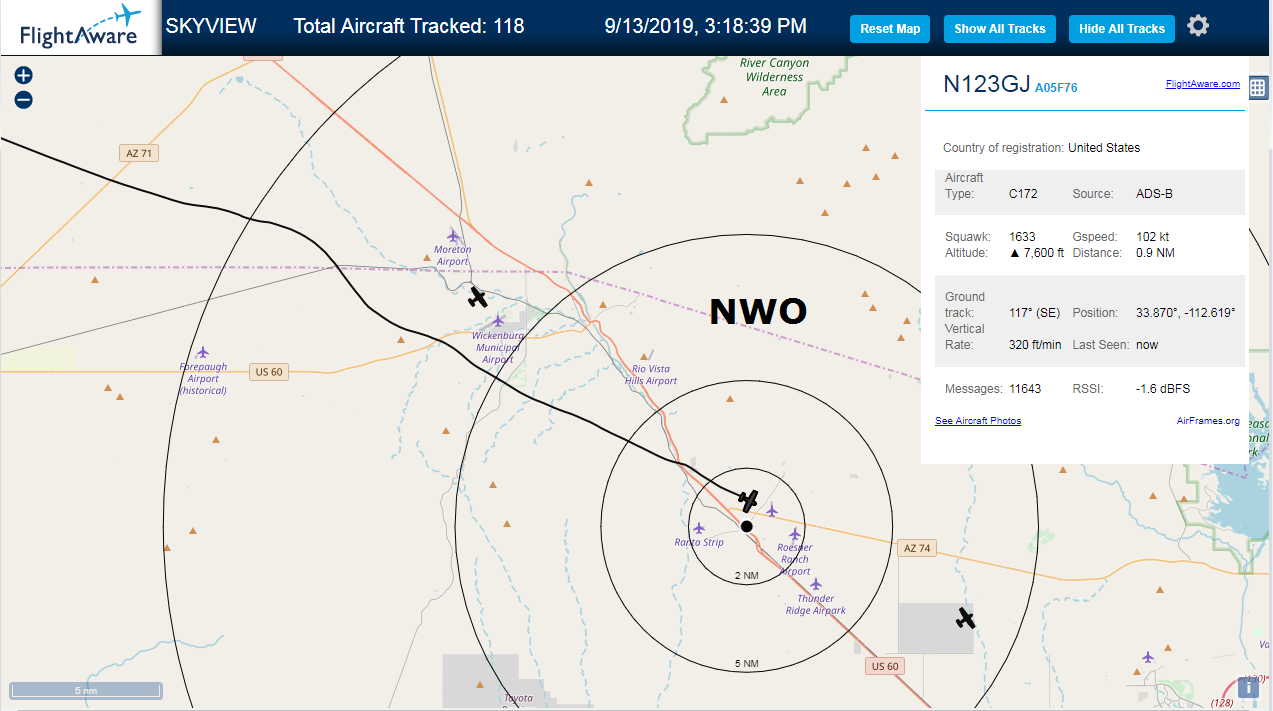1273x711 pixels.
Task: Click the 5 NM range ring label
Action: 746,664
